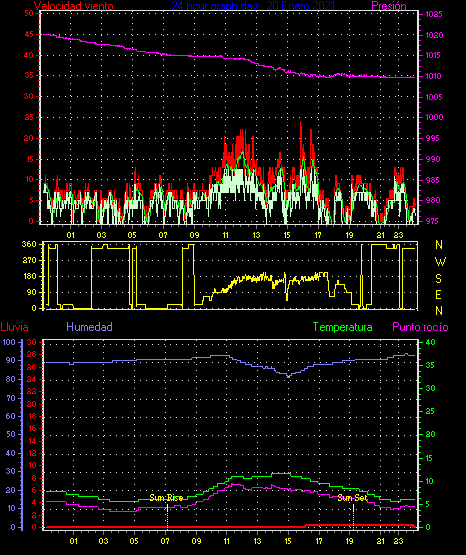Click the 25 temperature axis value

pos(430,411)
